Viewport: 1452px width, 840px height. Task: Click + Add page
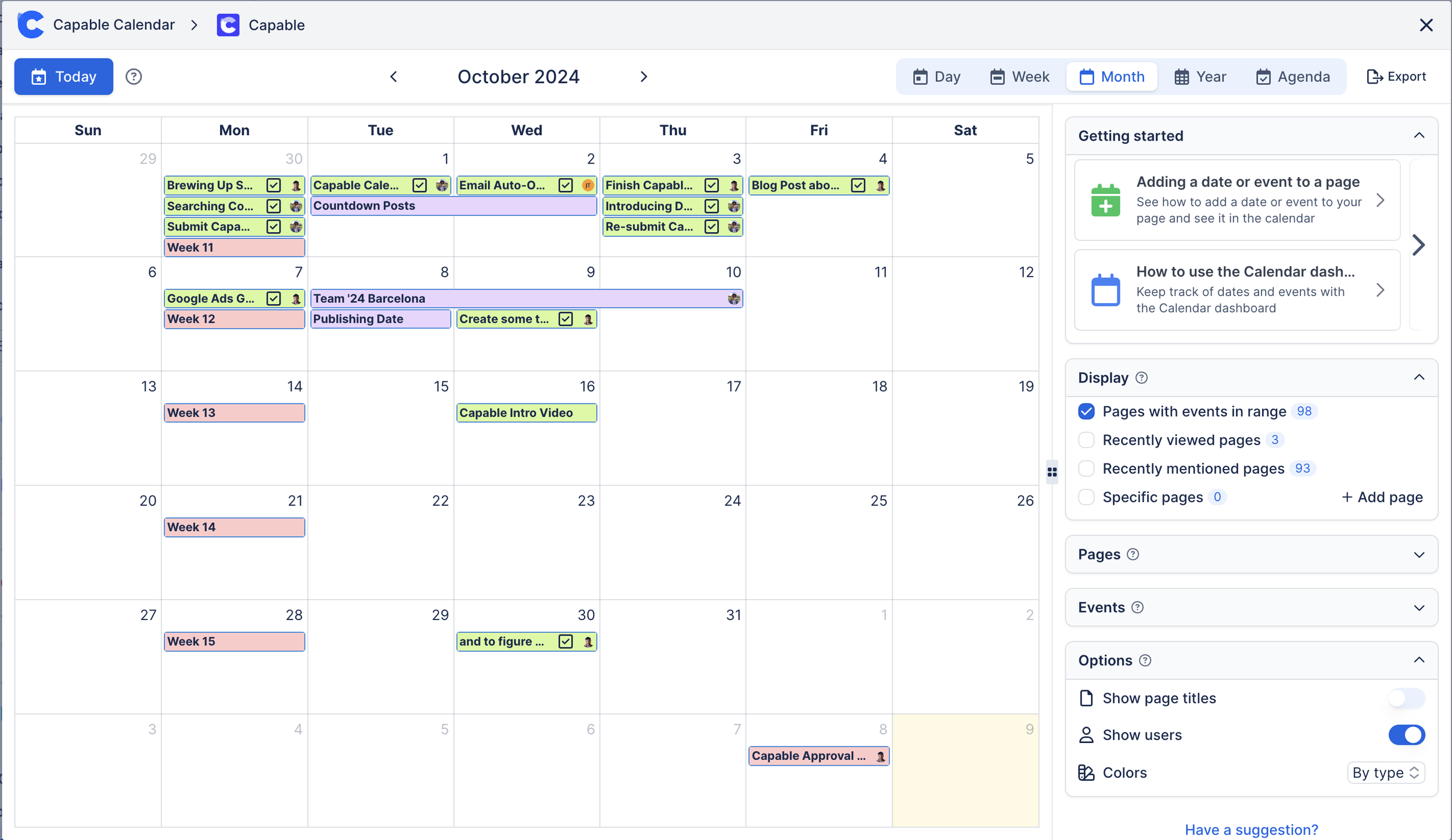1382,497
